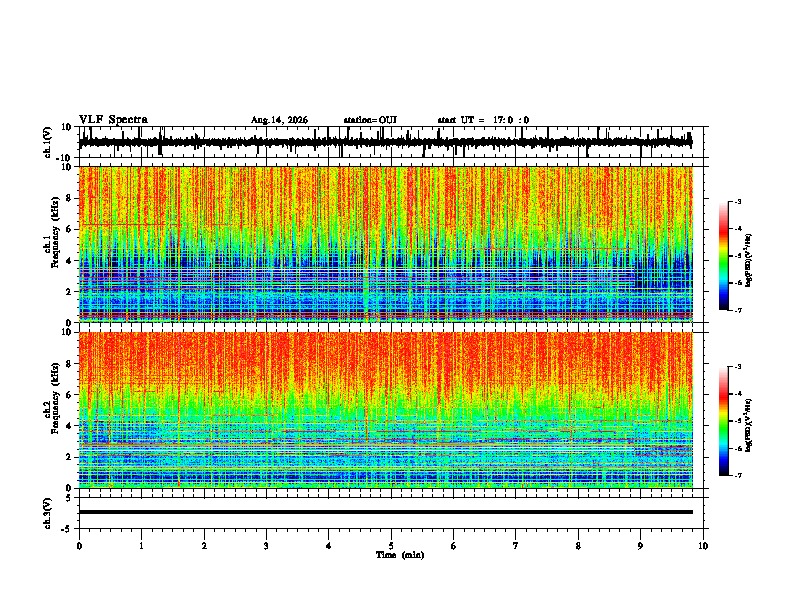Click the ch.1 'Frequency (kHz)' axis label
This screenshot has width=792, height=612.
(x=56, y=232)
